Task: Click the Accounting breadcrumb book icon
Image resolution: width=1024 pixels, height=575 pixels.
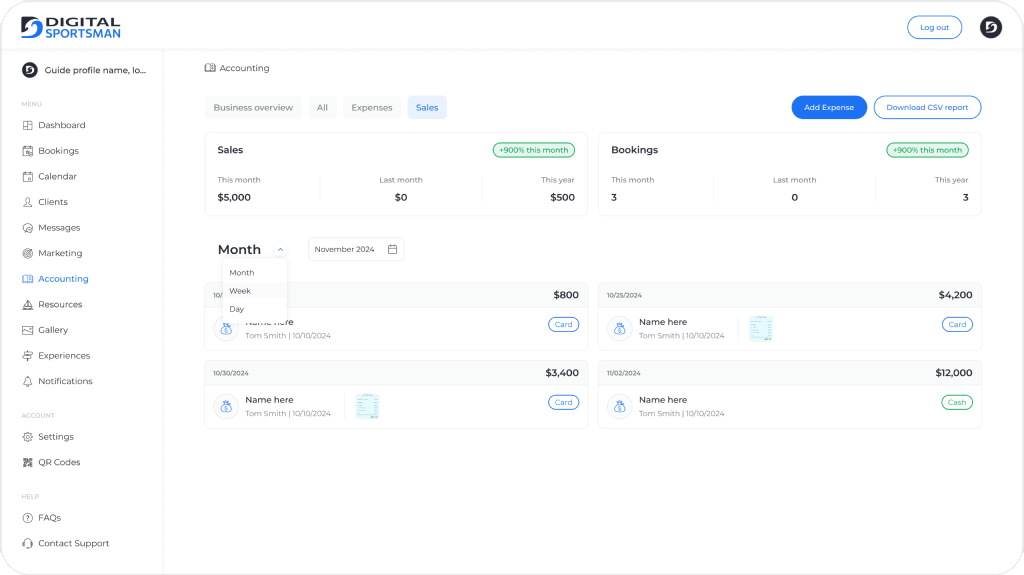Action: tap(210, 68)
